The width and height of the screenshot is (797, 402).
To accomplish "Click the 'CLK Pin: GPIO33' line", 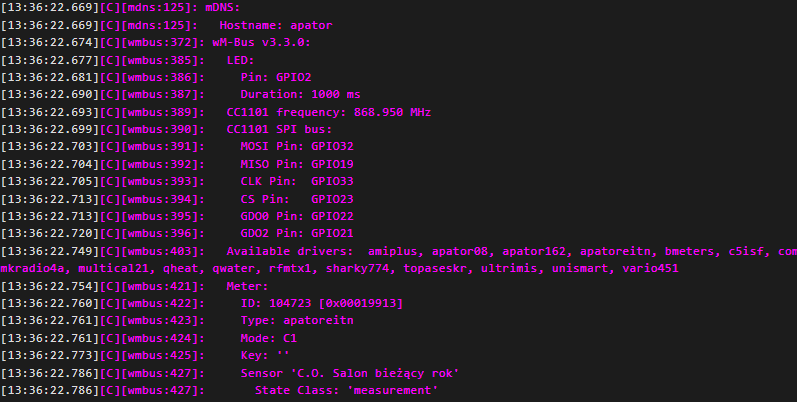I will (x=297, y=182).
